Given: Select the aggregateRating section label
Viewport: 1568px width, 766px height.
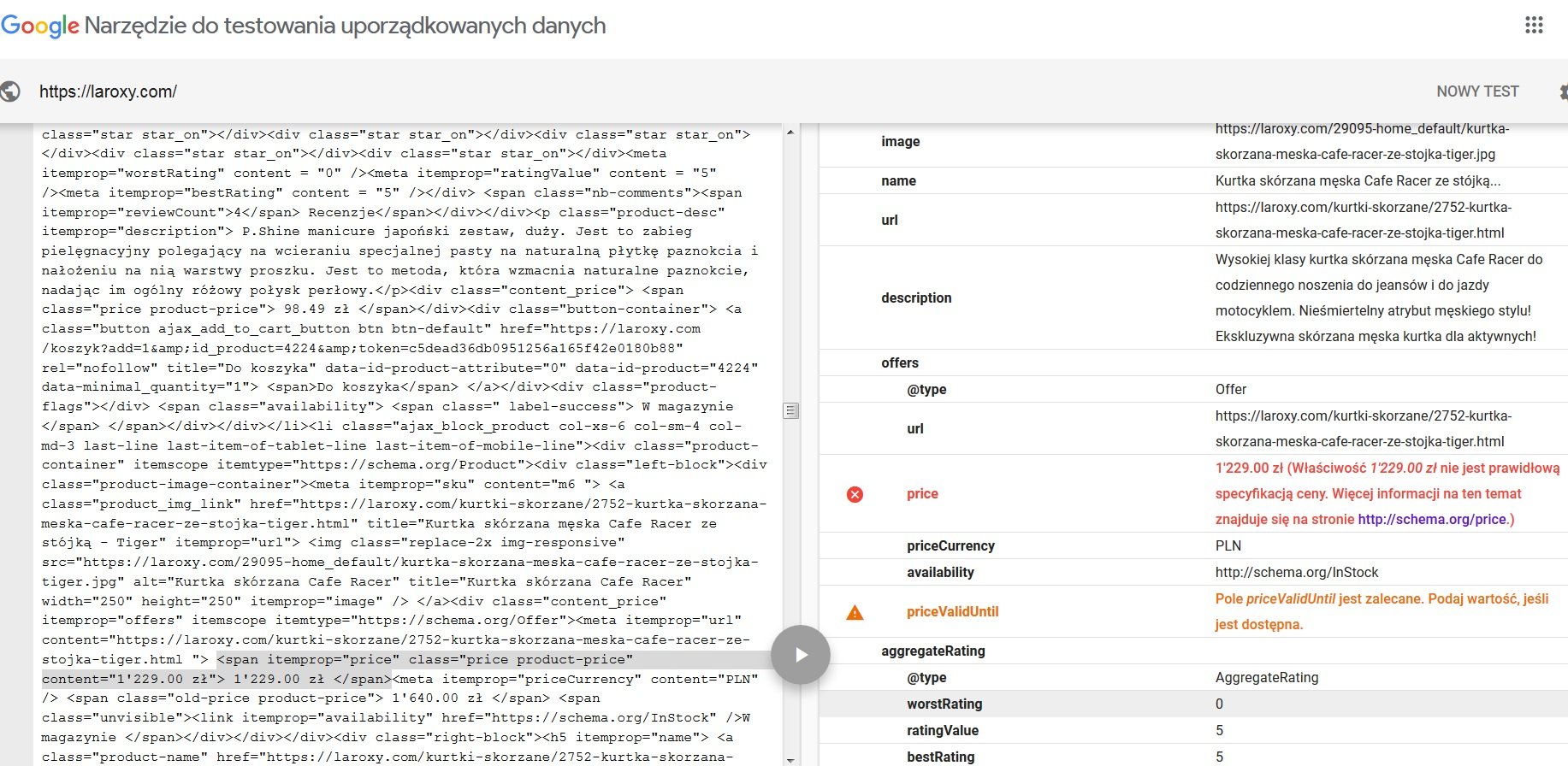Looking at the screenshot, I should coord(933,651).
